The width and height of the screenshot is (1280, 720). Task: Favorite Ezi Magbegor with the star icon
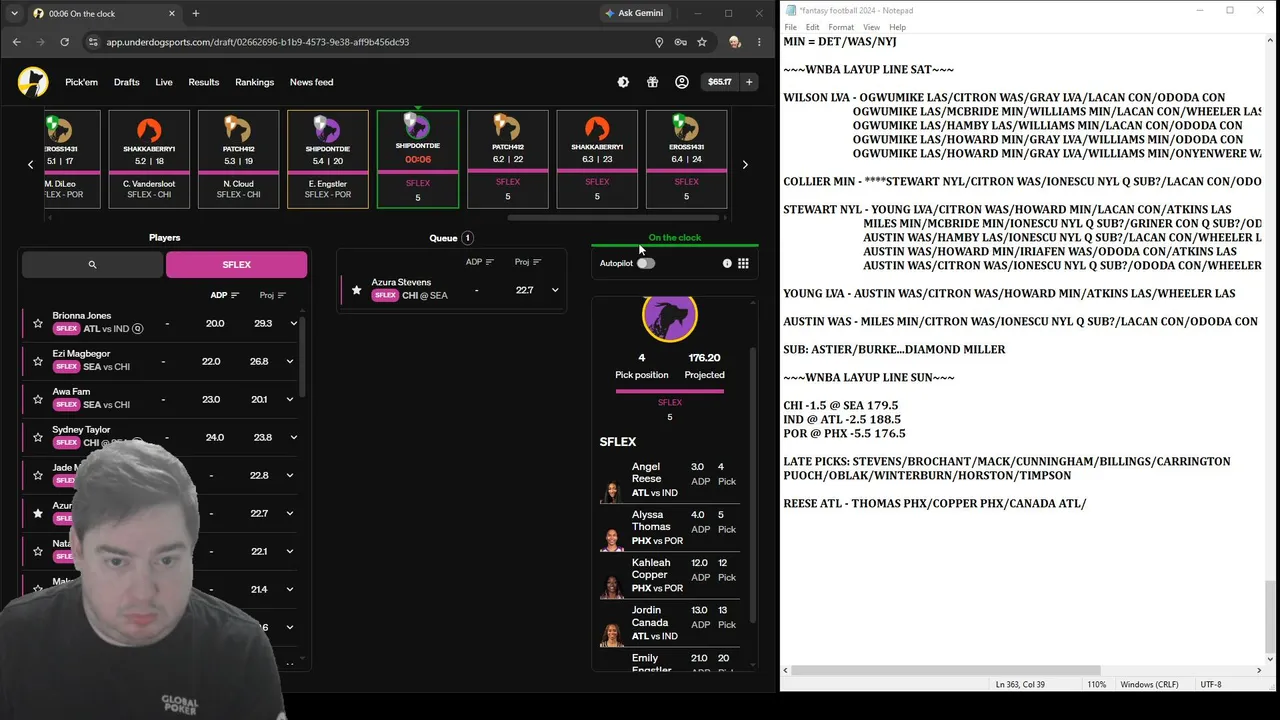click(38, 361)
